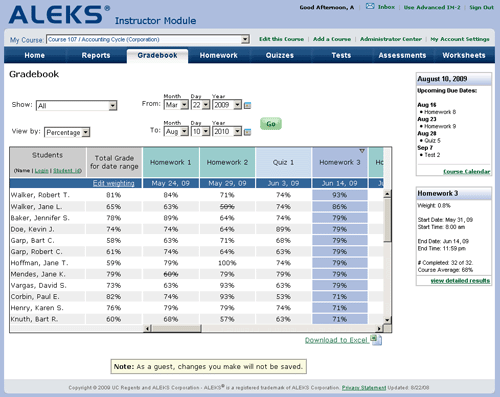Open the To Month dropdown
500x397 pixels.
point(176,131)
